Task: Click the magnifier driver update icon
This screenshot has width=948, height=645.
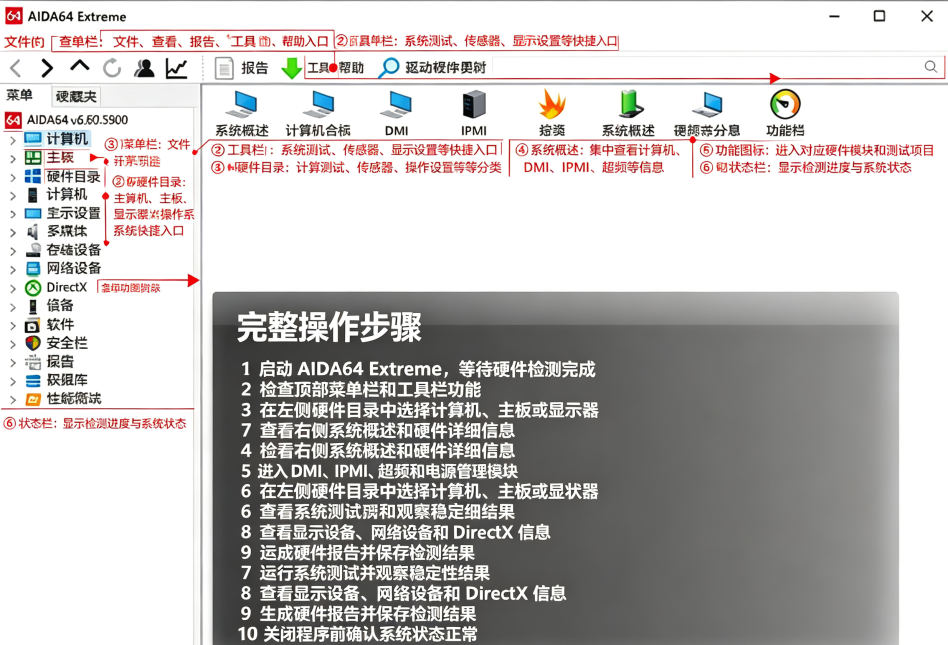Action: click(388, 68)
